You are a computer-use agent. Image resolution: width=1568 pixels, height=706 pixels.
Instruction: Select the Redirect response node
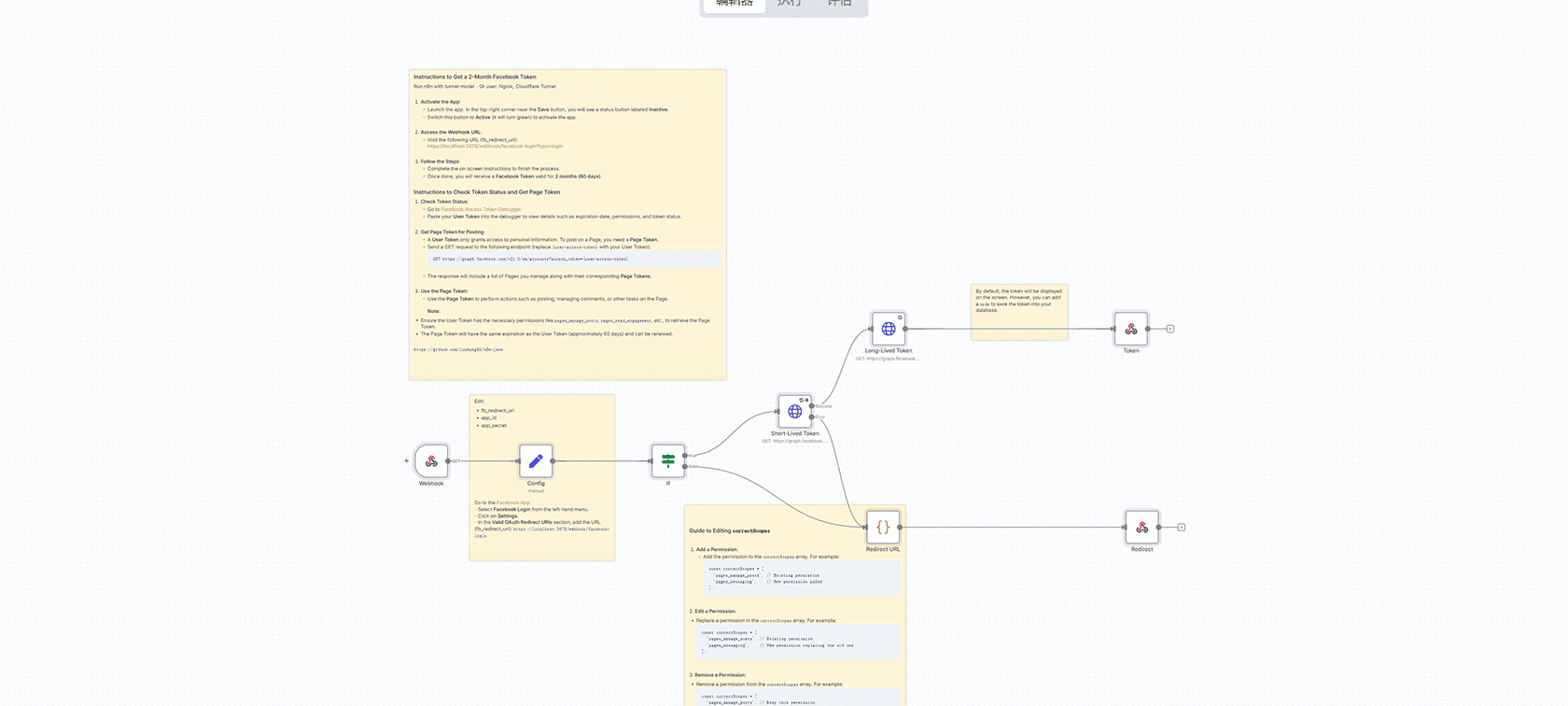(1141, 528)
